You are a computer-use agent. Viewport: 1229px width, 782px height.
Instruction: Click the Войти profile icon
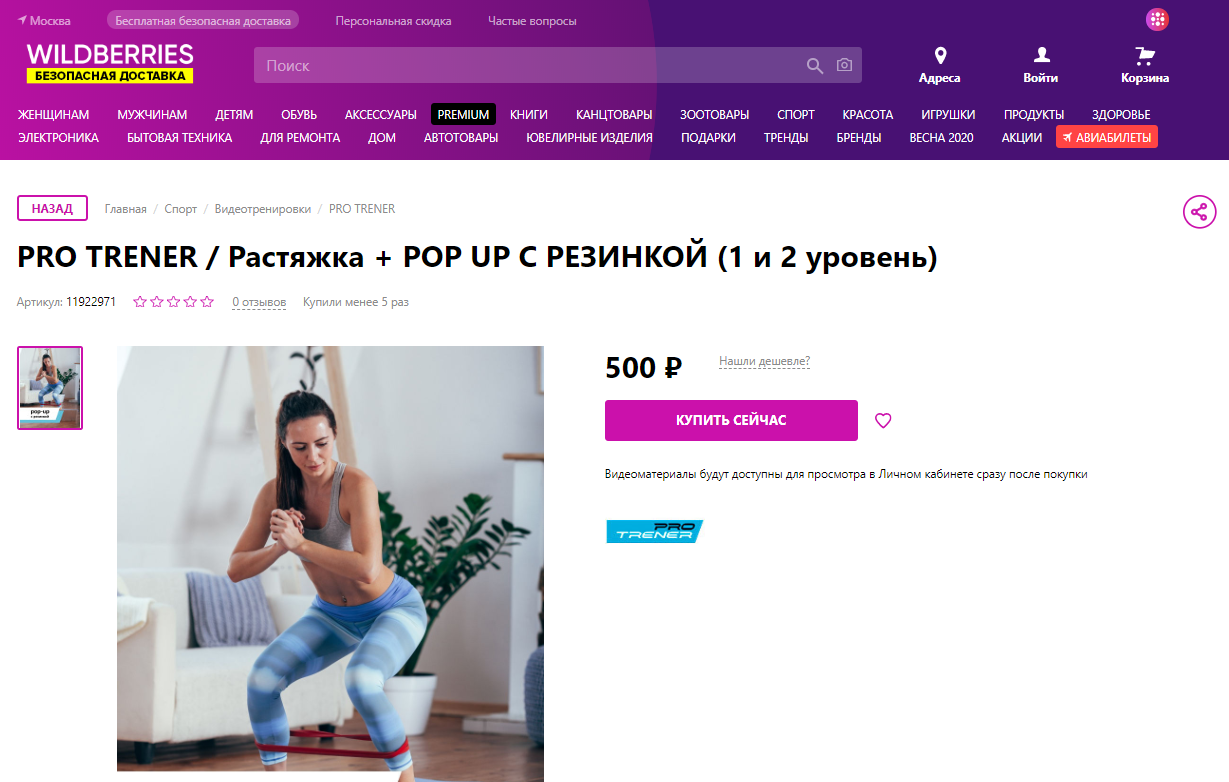[x=1041, y=56]
